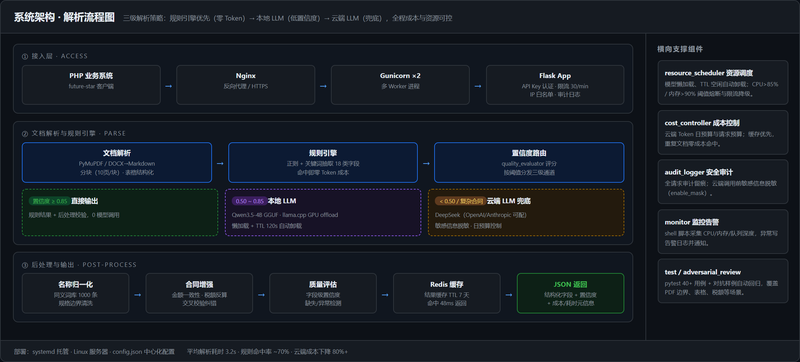Click the PyMuPDF / DOCX→Markdown text
Image resolution: width=800 pixels, height=362 pixels.
(x=117, y=164)
